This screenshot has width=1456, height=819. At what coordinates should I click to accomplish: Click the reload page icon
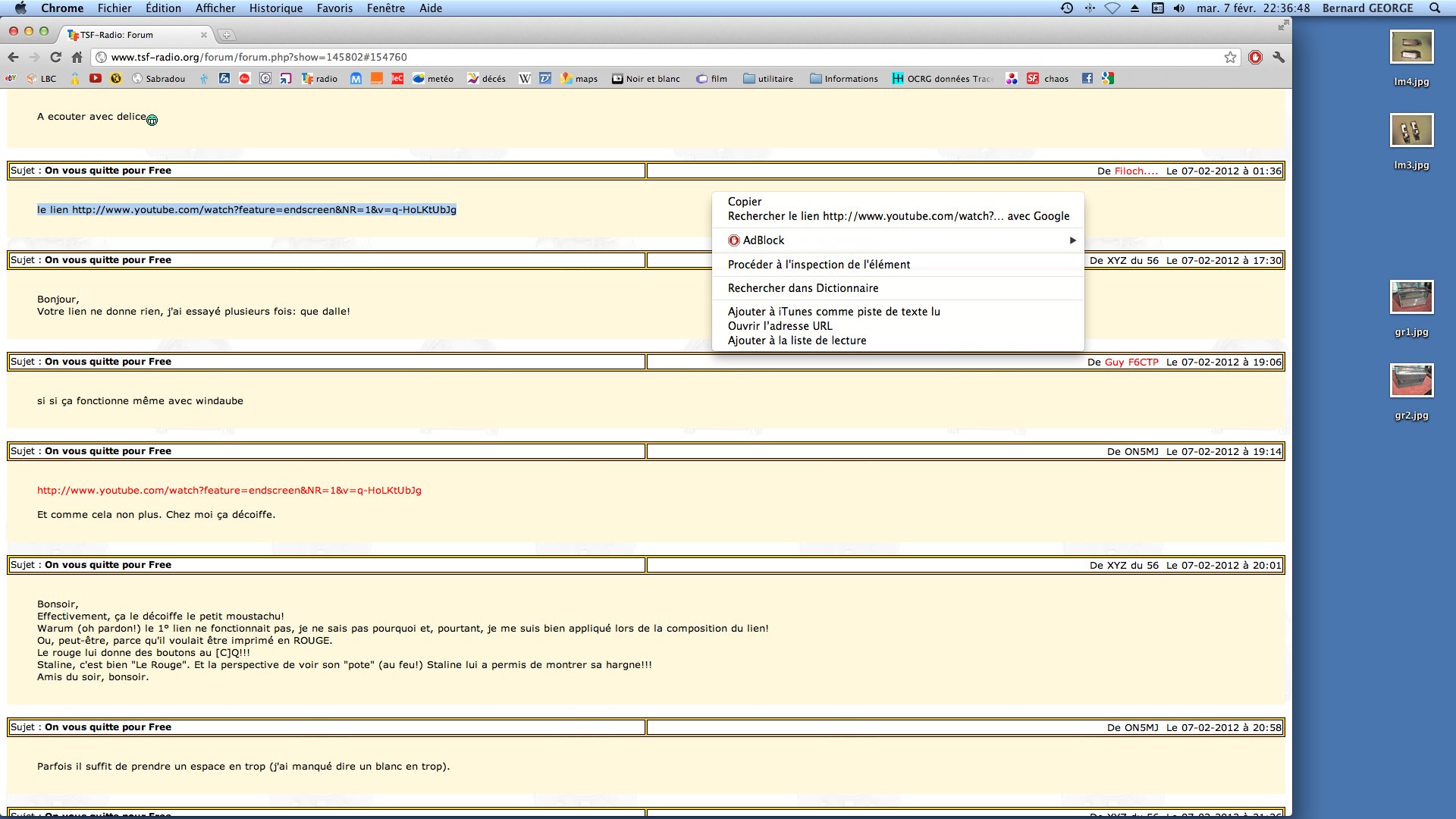point(55,57)
